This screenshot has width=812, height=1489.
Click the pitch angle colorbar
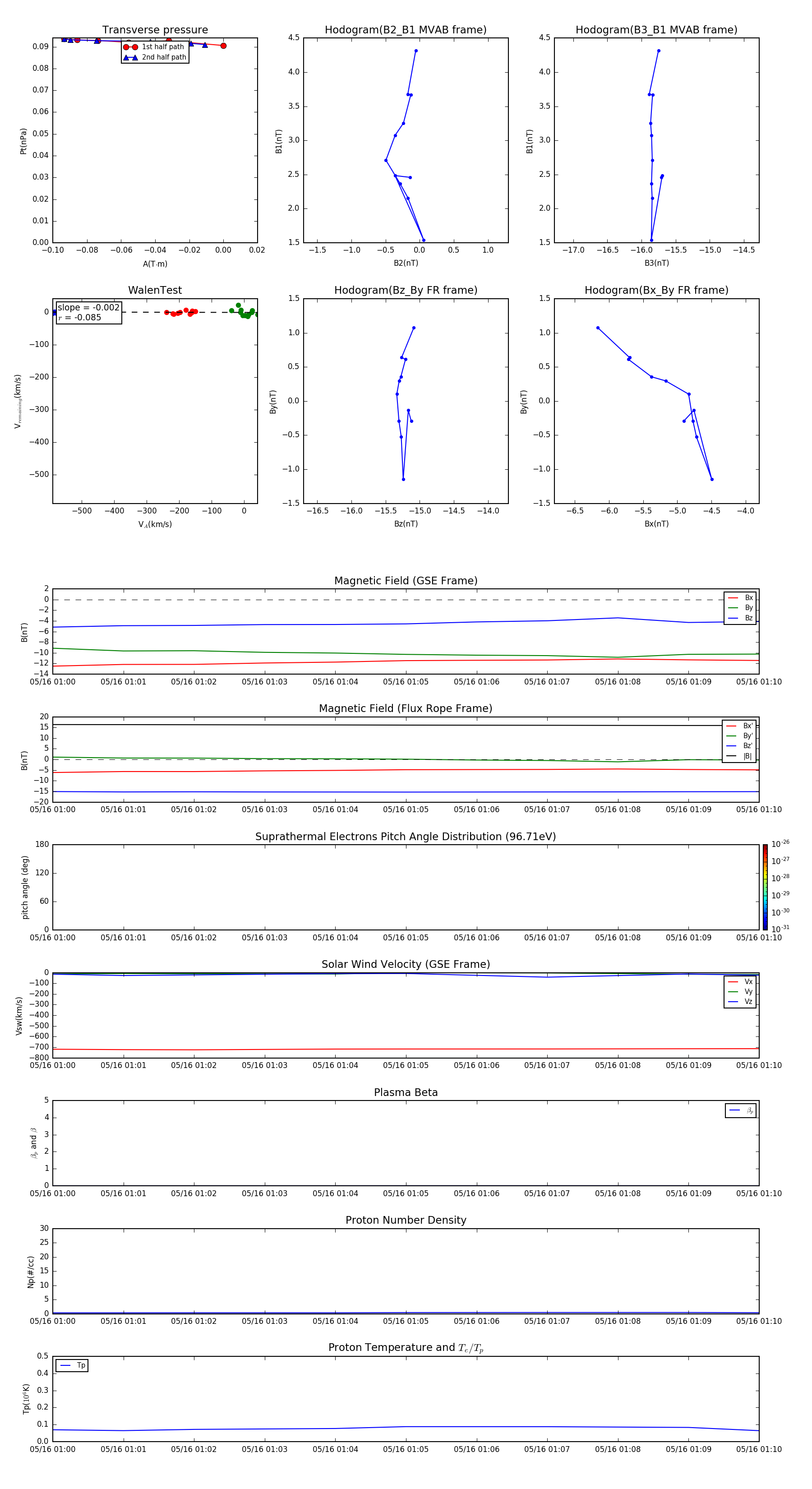tap(765, 887)
